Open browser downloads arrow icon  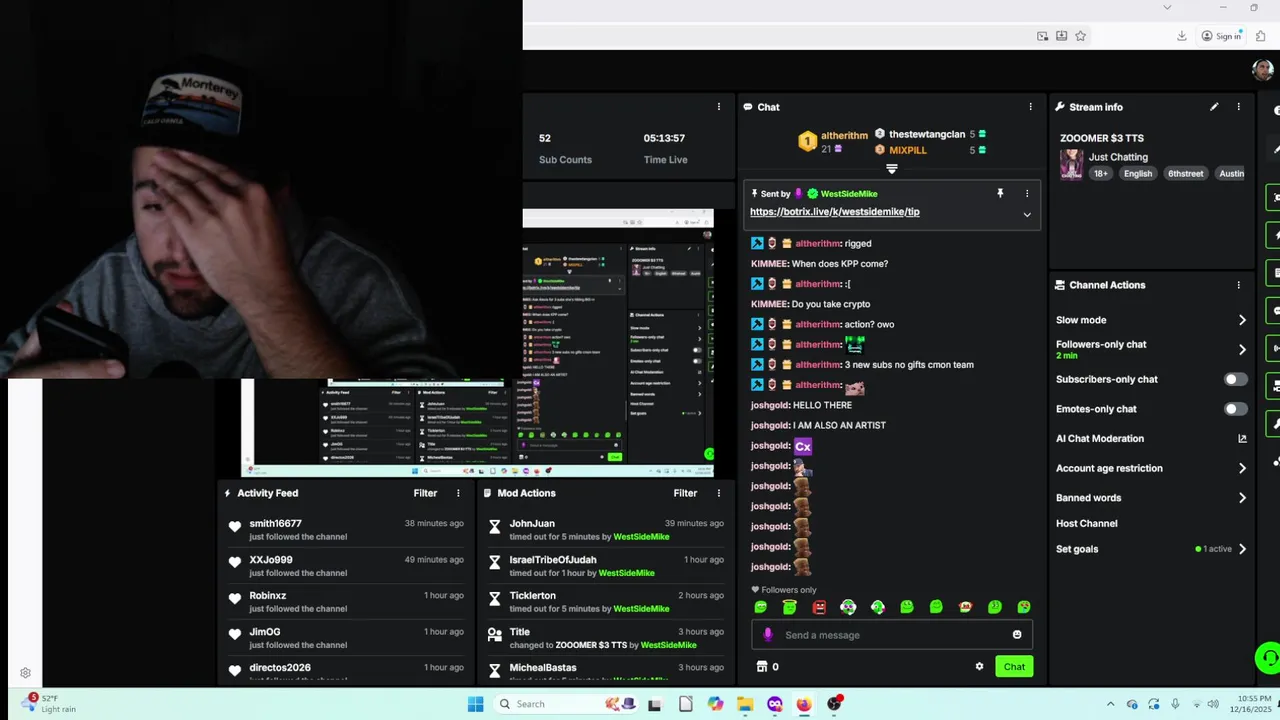tap(1181, 36)
